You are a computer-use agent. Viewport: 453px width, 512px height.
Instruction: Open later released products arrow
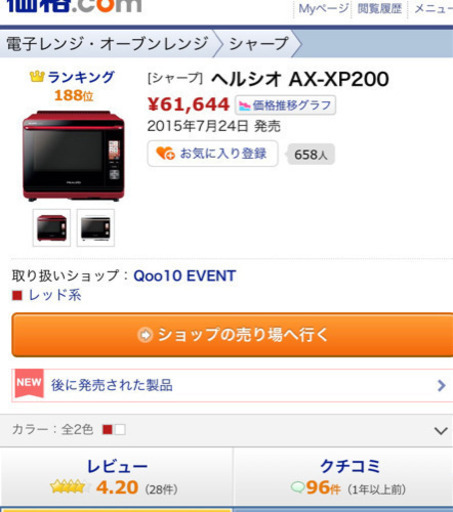tap(441, 385)
